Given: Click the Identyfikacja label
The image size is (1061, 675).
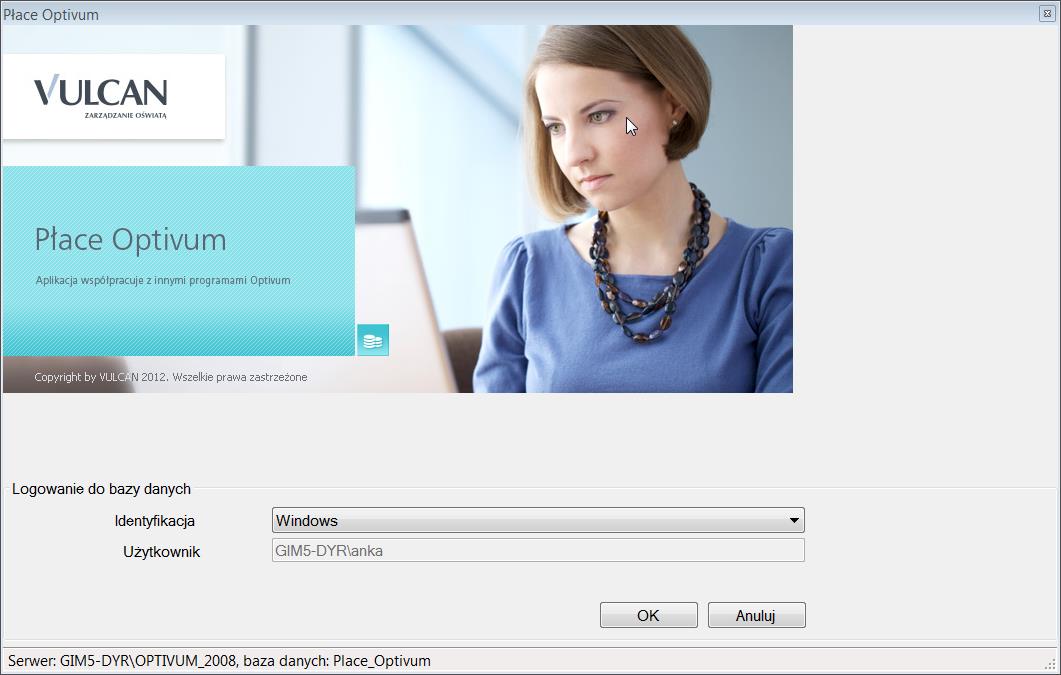Looking at the screenshot, I should pos(155,521).
